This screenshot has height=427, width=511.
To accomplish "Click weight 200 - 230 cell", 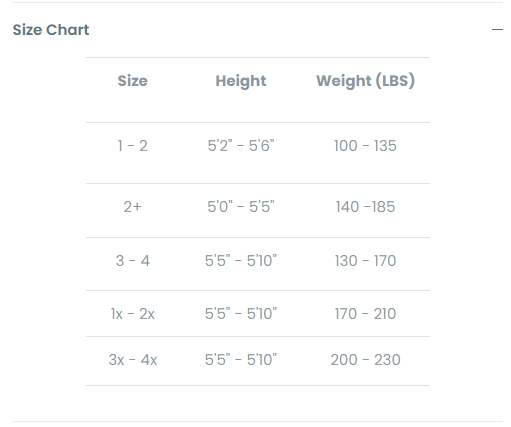I will click(365, 360).
